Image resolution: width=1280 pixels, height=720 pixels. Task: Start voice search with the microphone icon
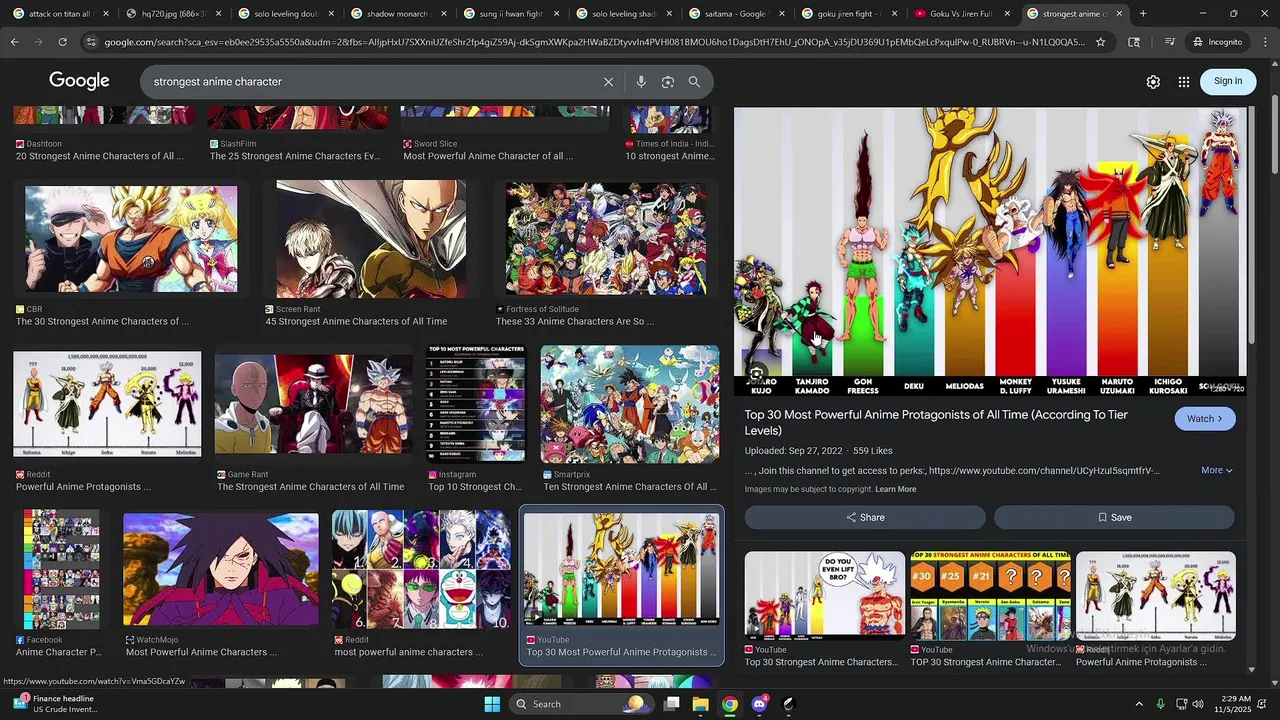pyautogui.click(x=641, y=82)
